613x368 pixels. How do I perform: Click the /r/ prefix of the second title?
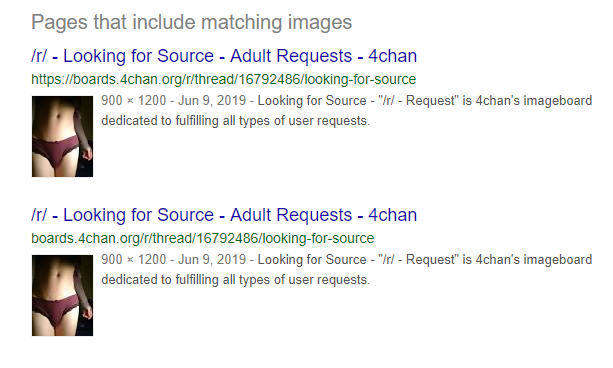coord(39,215)
